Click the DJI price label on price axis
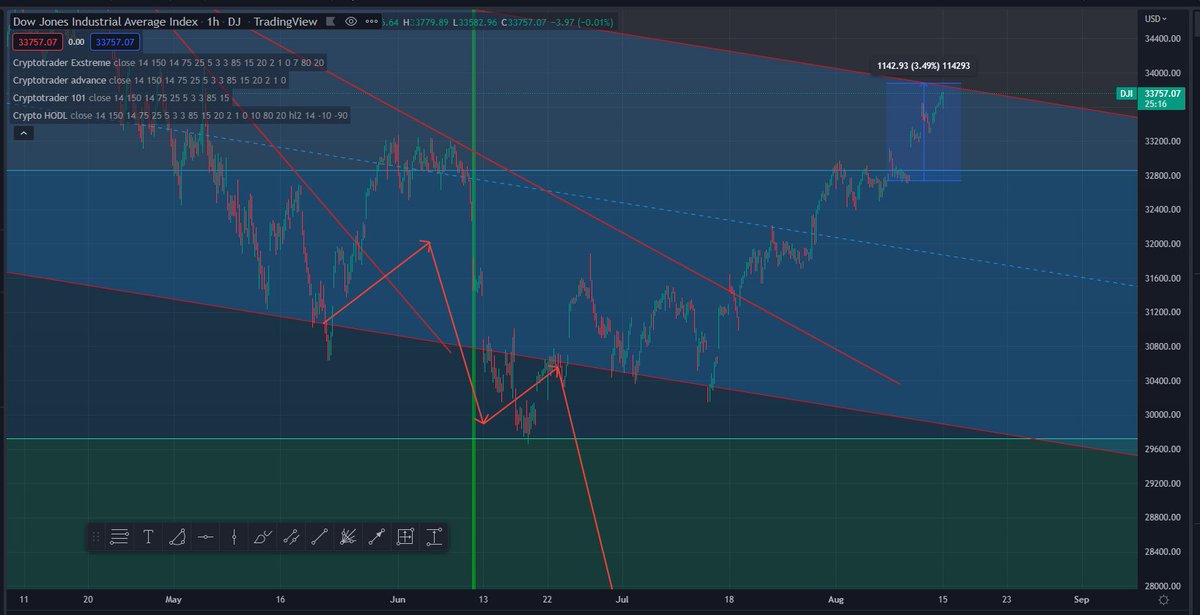1200x615 pixels. [1128, 93]
